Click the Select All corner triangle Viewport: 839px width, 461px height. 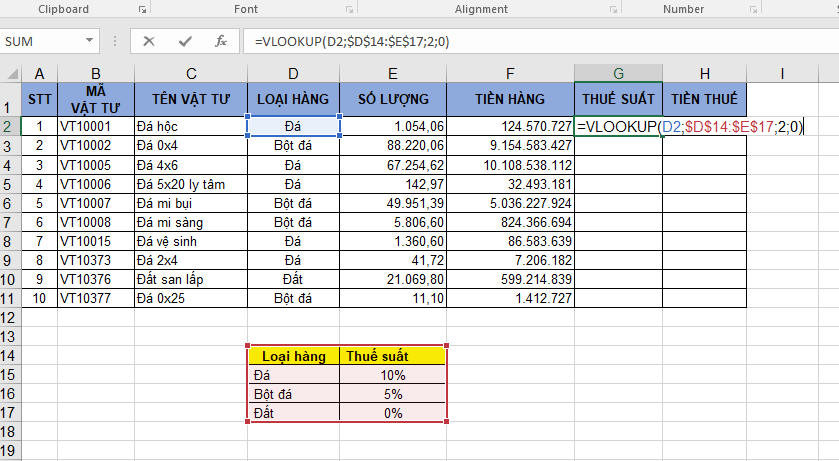pos(10,74)
